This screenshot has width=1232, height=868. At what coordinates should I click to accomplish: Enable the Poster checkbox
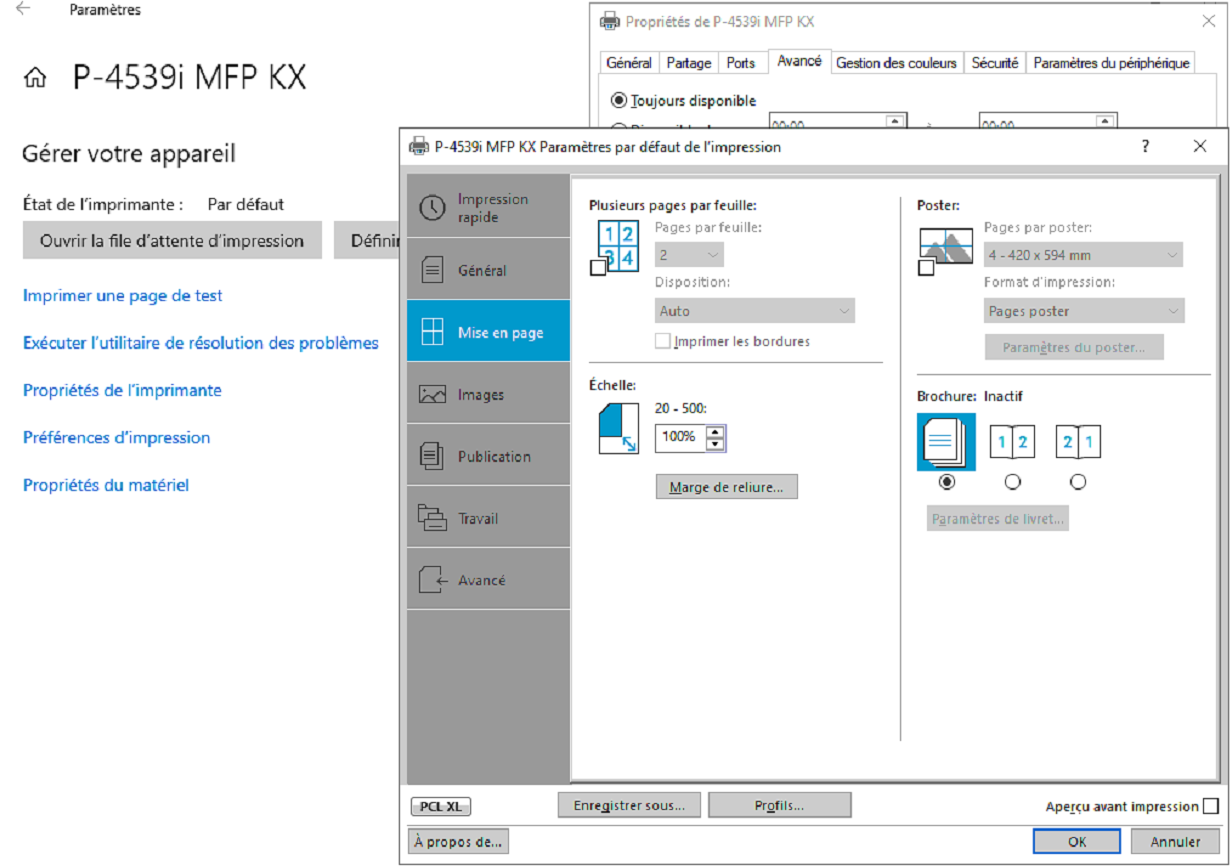pos(926,267)
